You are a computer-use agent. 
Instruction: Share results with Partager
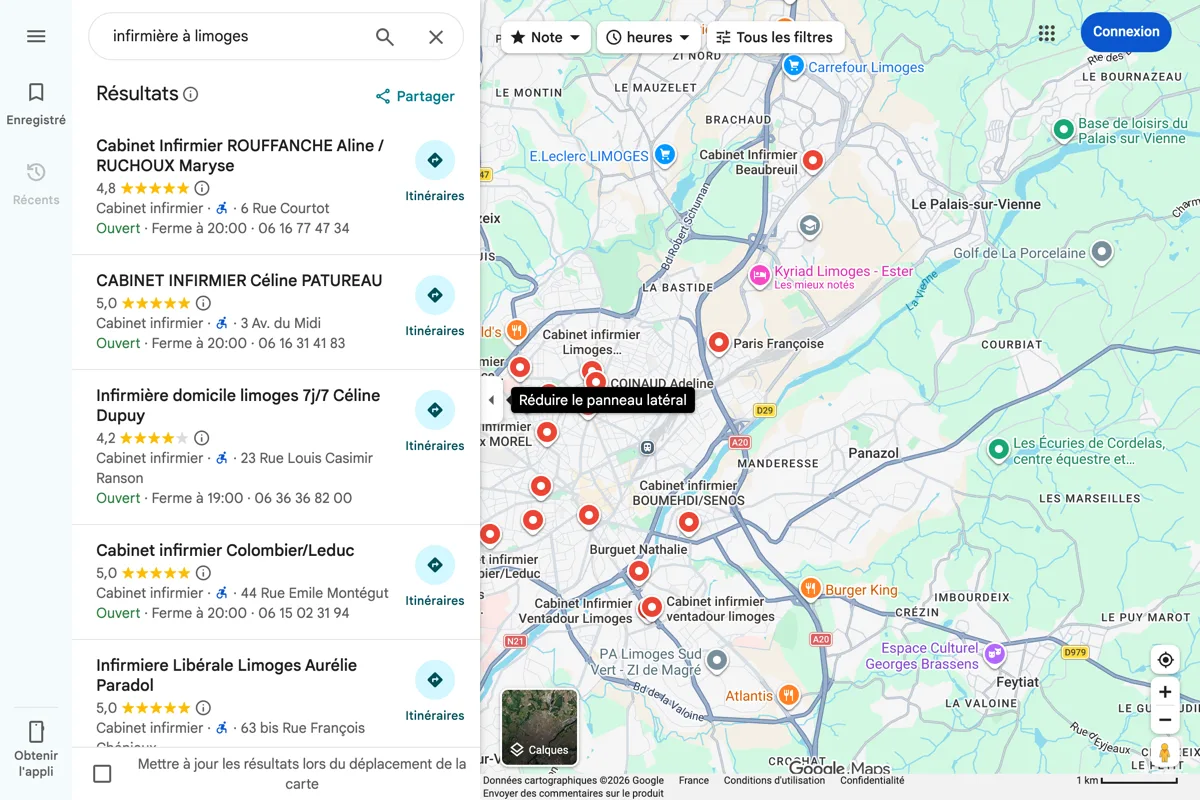[x=415, y=96]
